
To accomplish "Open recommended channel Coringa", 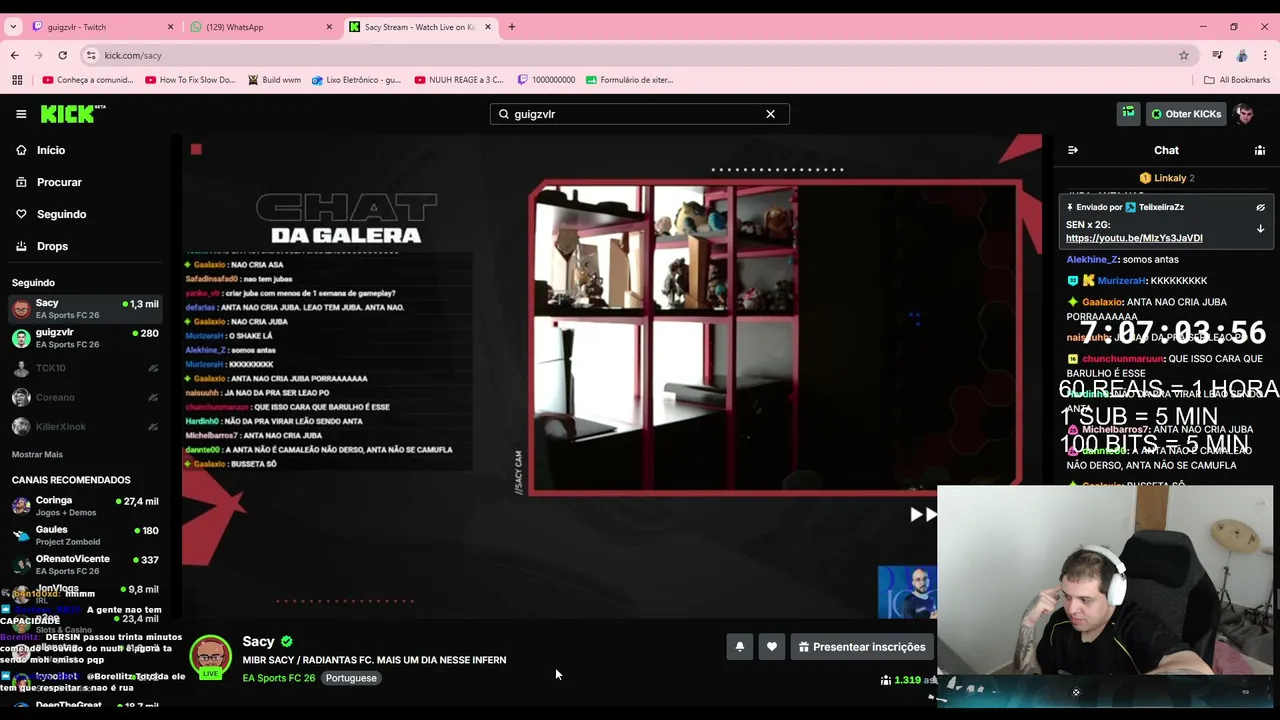I will (x=85, y=506).
